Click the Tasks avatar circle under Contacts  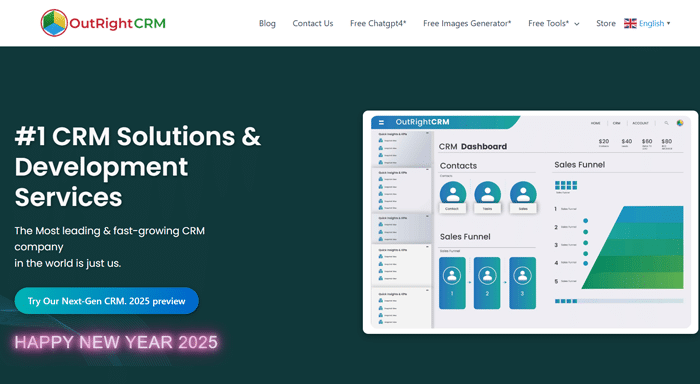point(488,194)
